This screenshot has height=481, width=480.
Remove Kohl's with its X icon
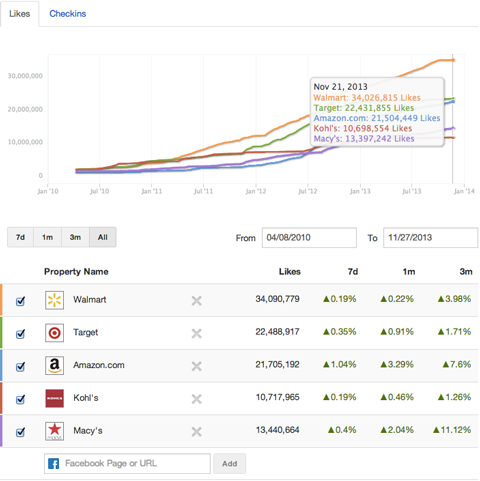(x=197, y=399)
